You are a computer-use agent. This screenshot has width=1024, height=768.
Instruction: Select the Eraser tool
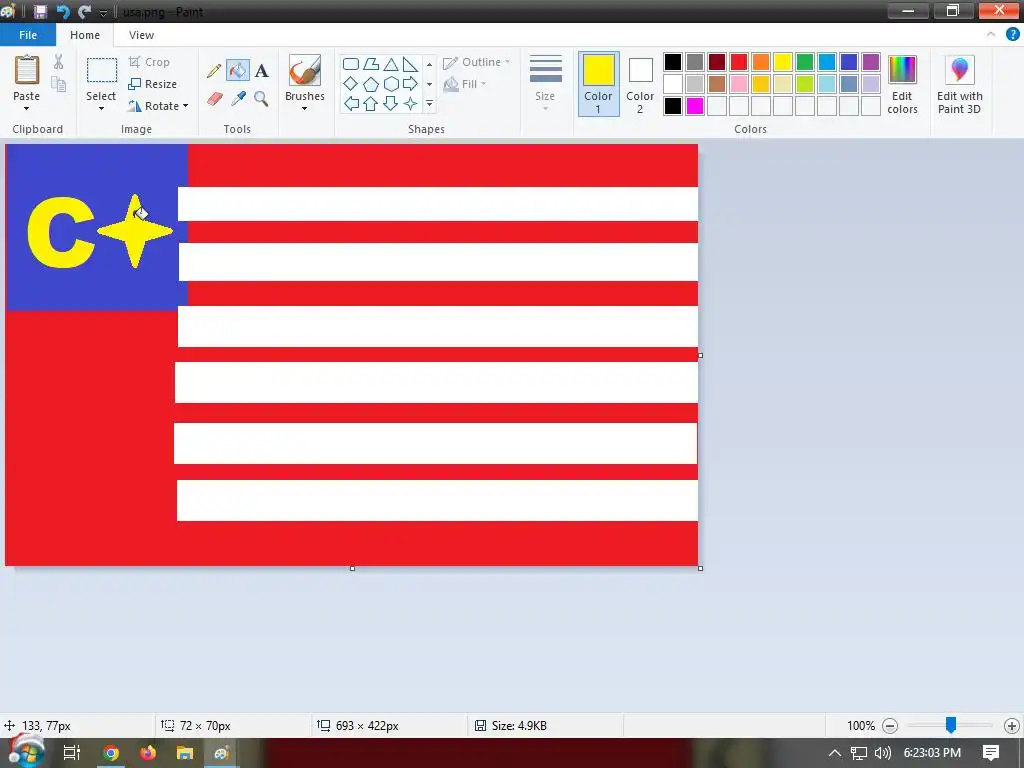pos(215,99)
